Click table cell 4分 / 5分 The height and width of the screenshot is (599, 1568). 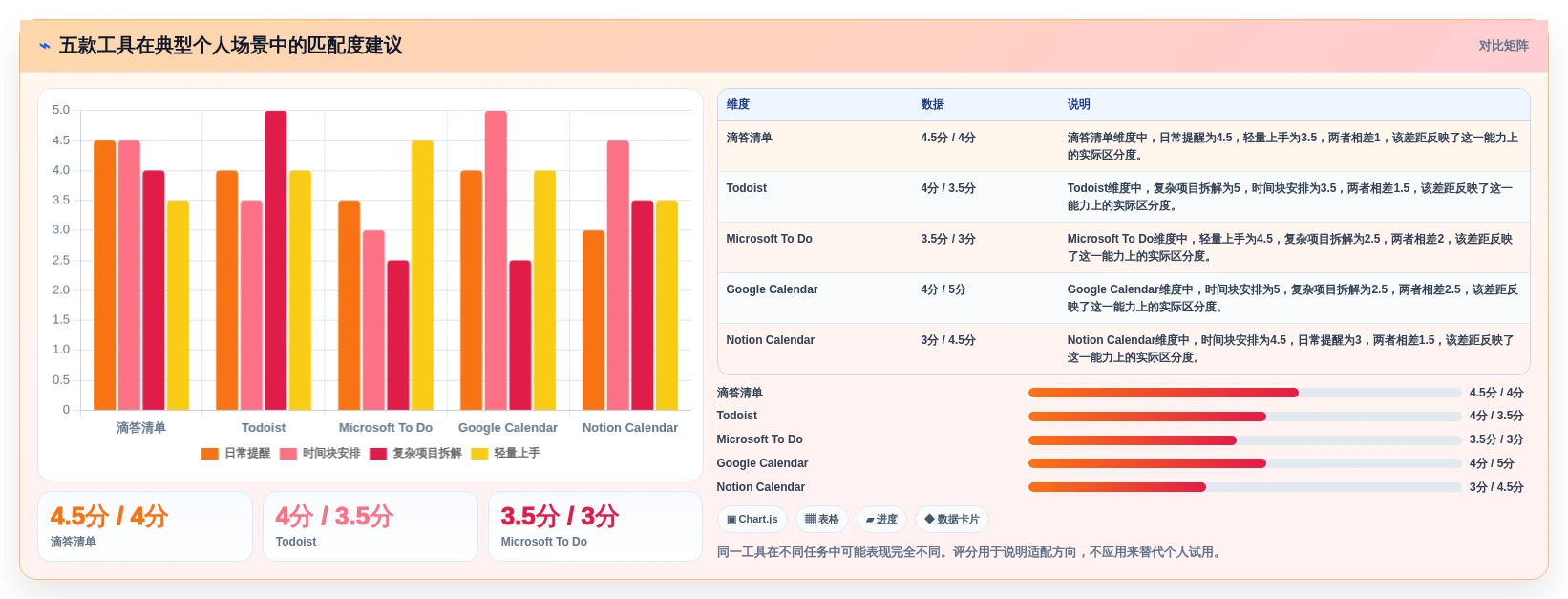943,289
